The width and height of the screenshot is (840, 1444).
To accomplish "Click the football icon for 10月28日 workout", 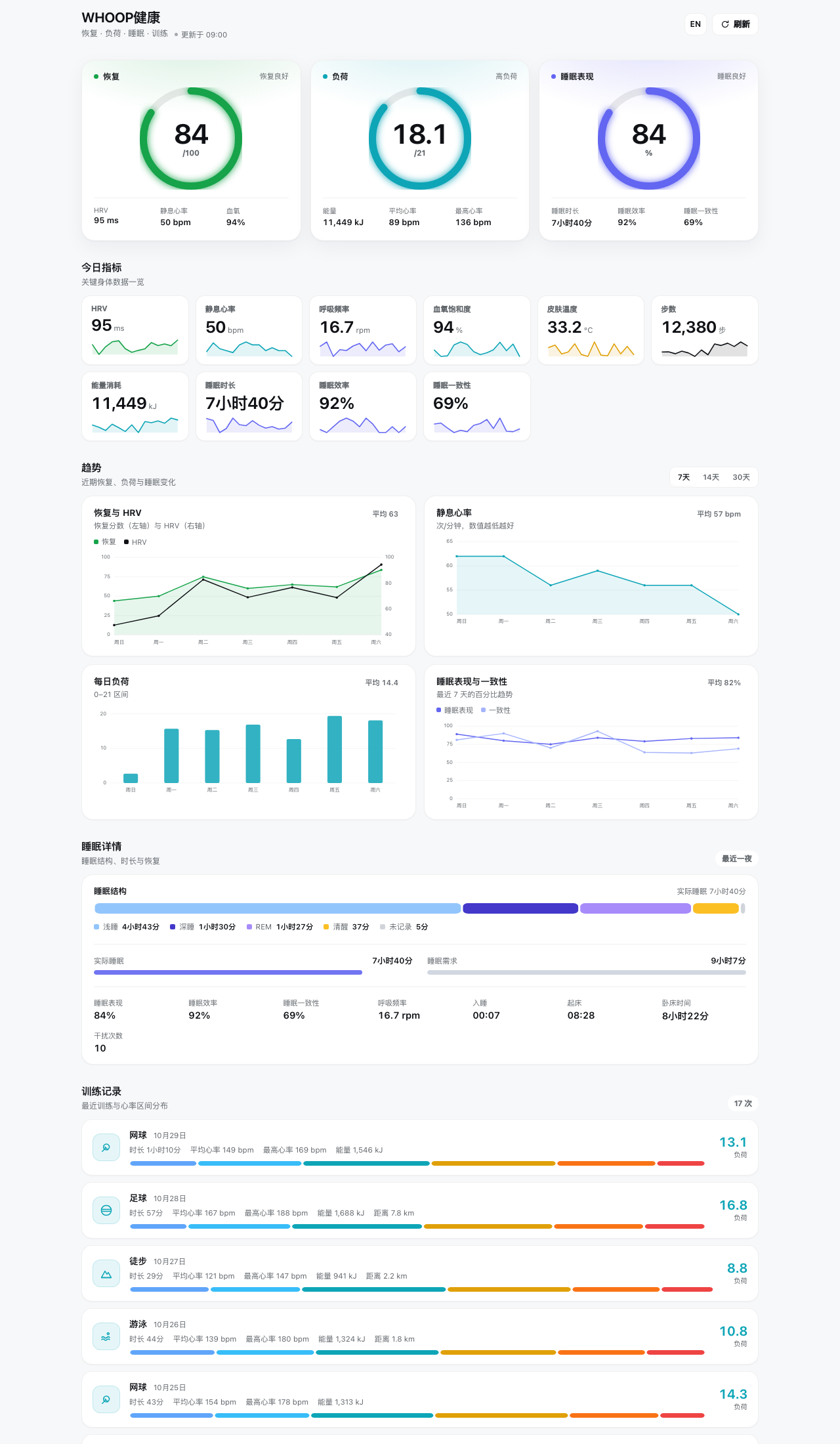I will [x=106, y=1210].
